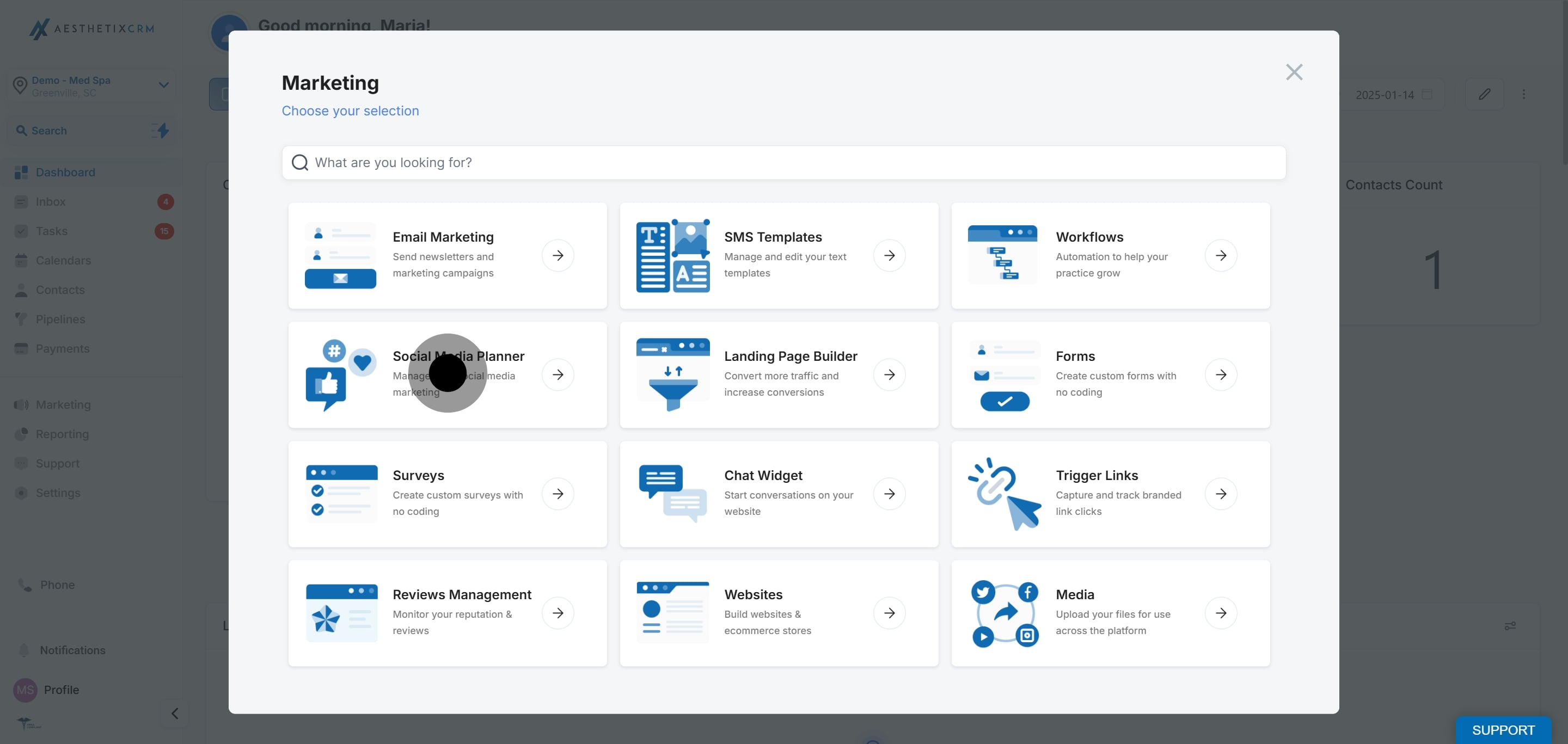Collapse the sidebar with chevron arrow
The image size is (1568, 744).
[175, 713]
